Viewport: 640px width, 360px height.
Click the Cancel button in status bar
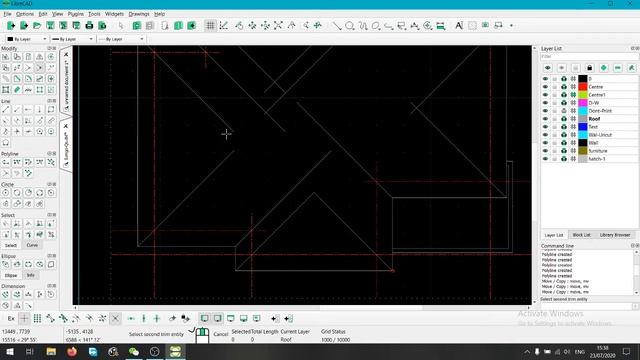pos(220,334)
